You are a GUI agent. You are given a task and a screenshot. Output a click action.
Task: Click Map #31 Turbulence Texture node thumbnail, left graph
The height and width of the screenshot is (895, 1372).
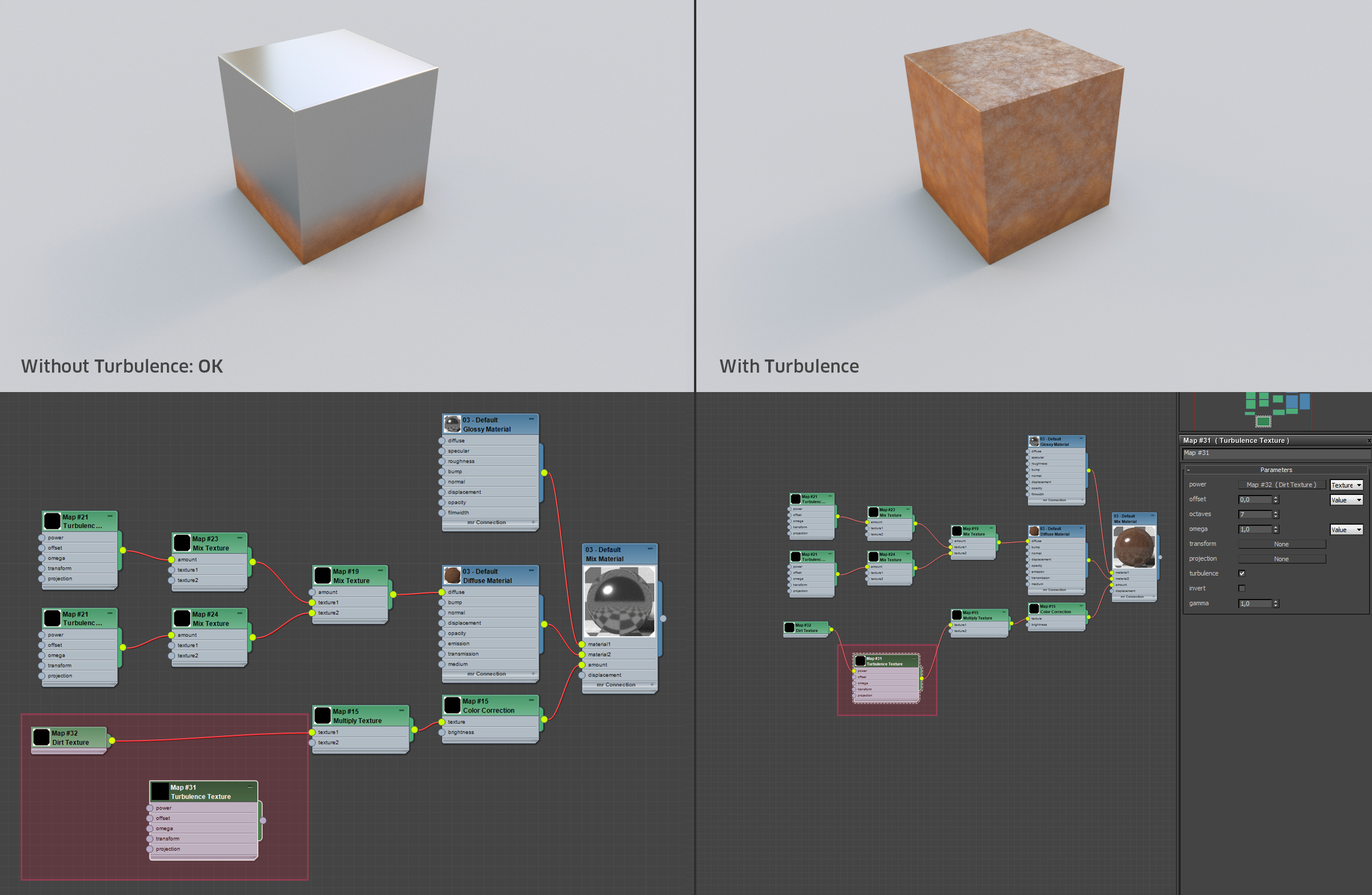point(159,791)
